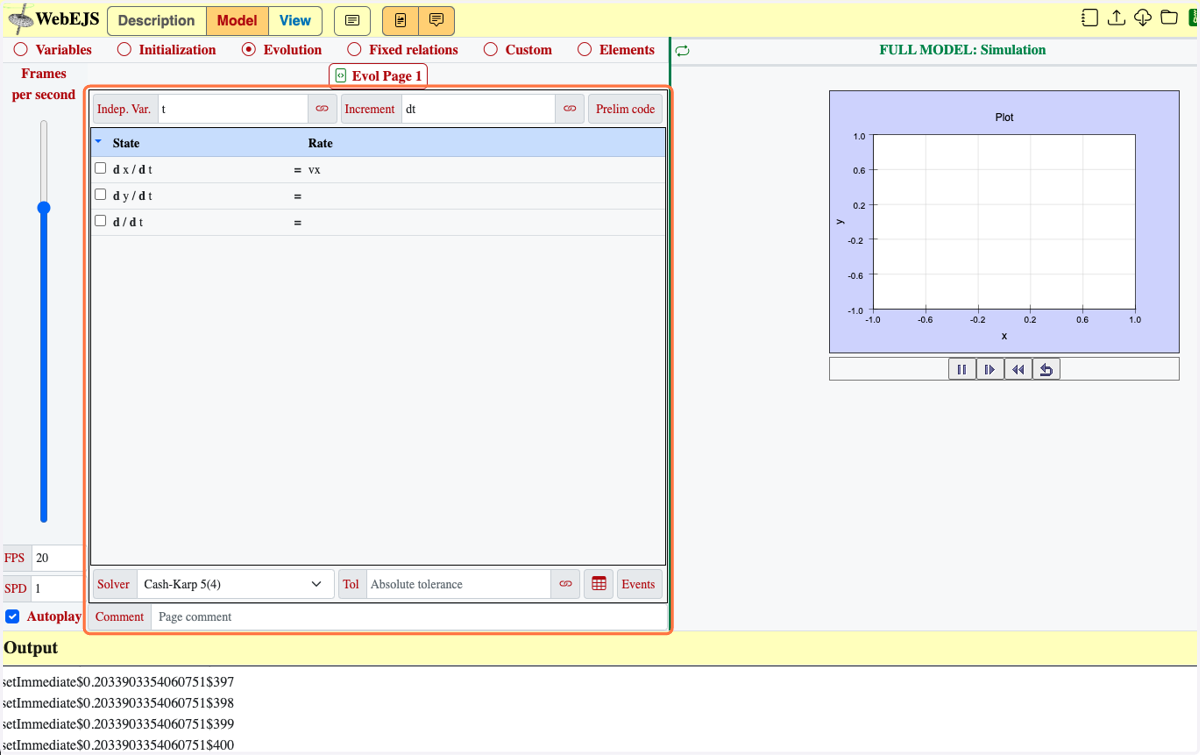Screen dimensions: 1200x755
Task: Click the upload icon in top-right toolbar
Action: (x=1116, y=18)
